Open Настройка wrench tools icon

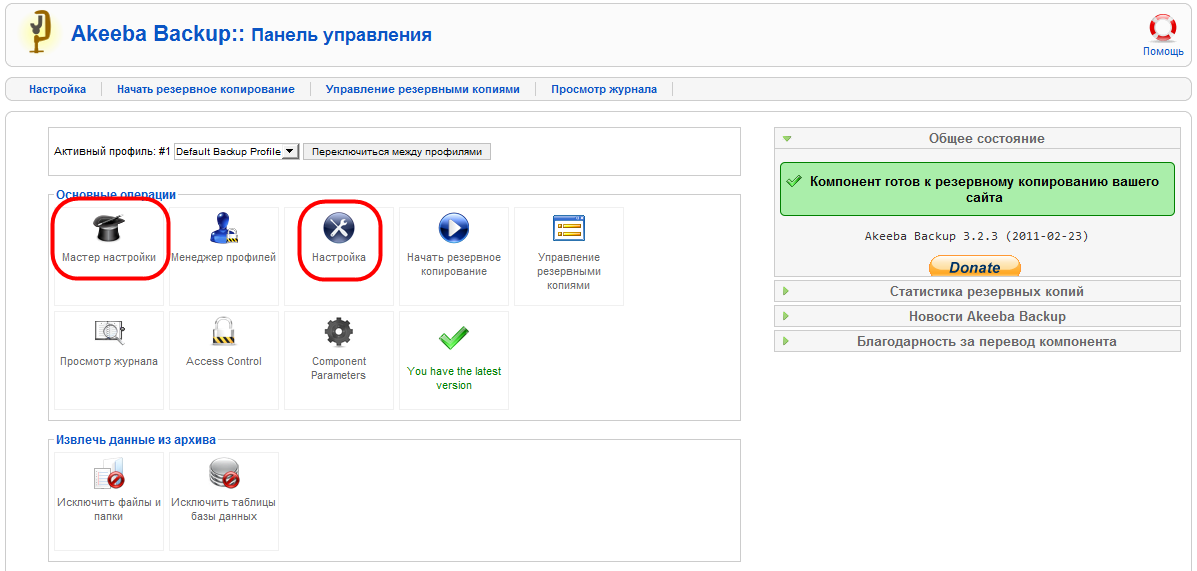pyautogui.click(x=340, y=227)
